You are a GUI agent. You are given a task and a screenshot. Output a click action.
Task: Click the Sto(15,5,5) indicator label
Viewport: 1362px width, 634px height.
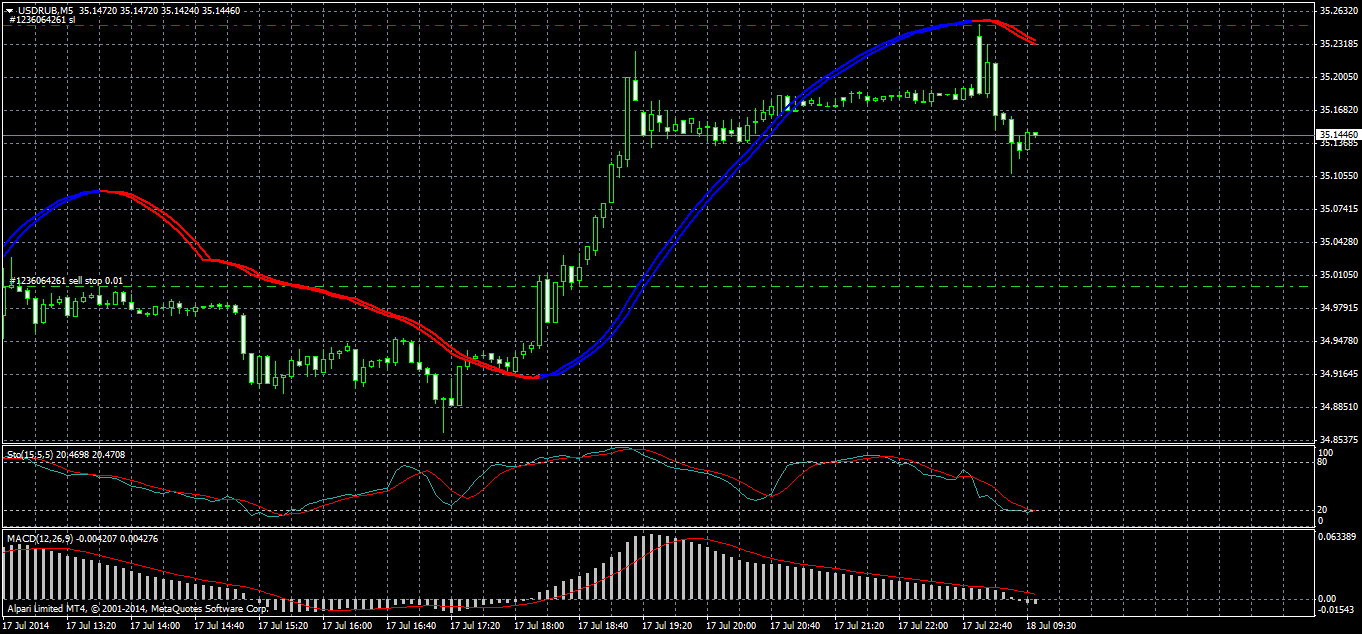[30, 454]
